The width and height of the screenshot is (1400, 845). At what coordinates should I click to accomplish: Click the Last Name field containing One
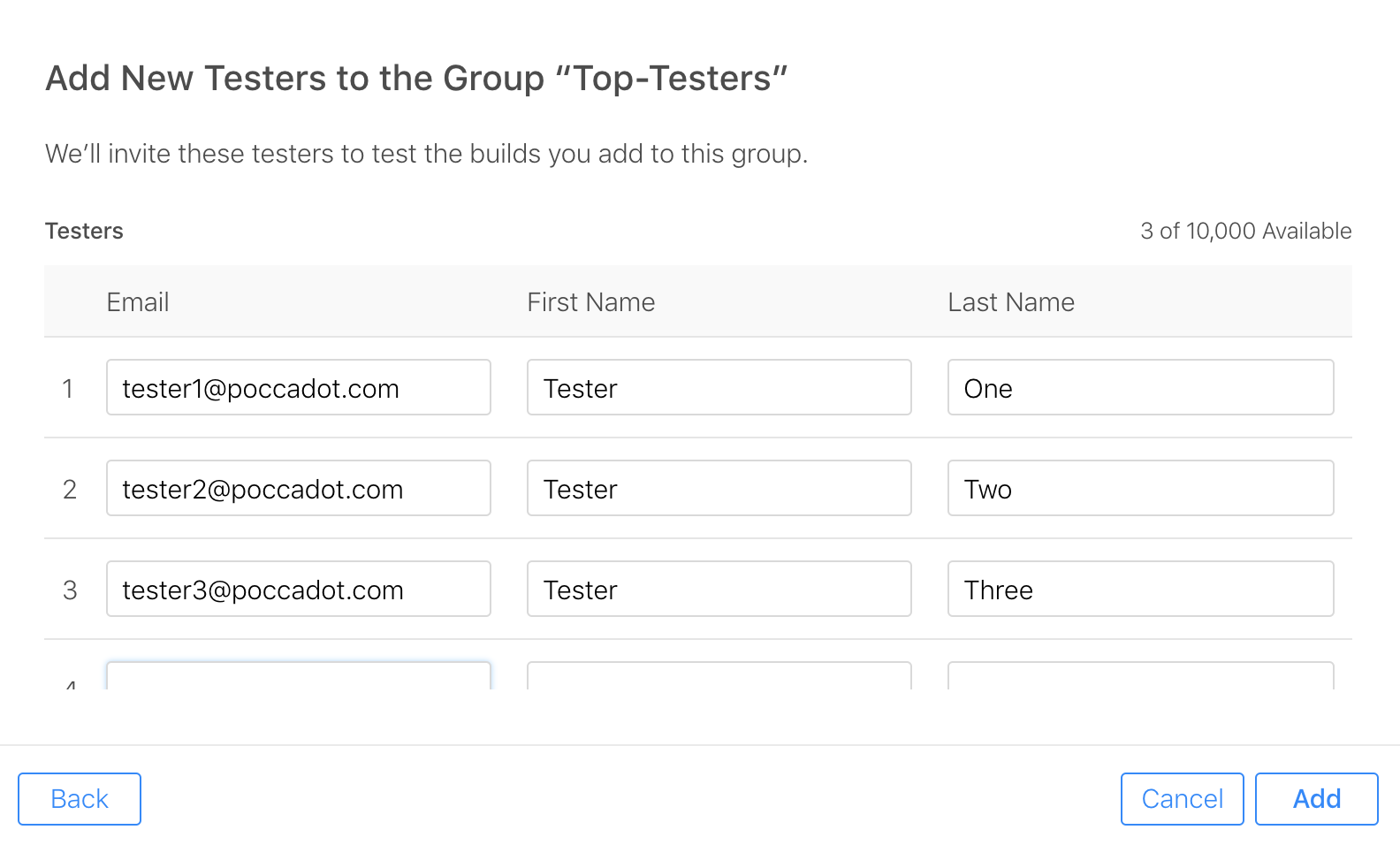[1141, 387]
